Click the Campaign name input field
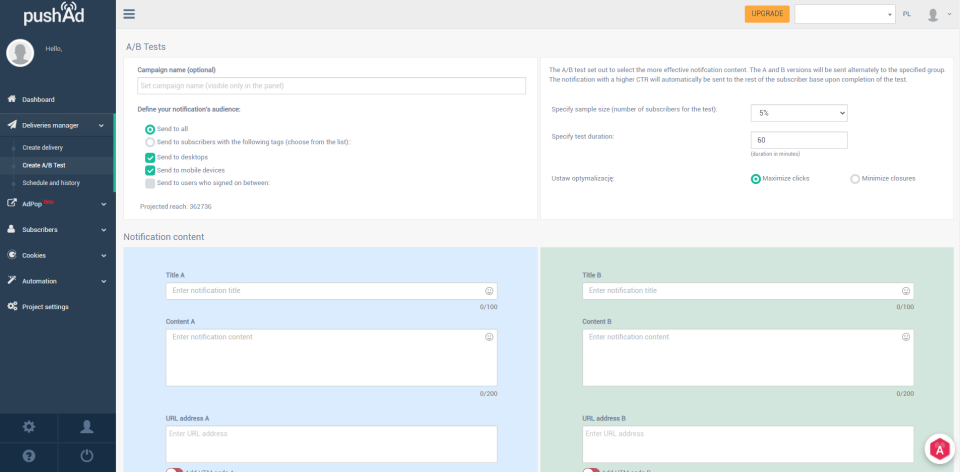This screenshot has height=472, width=960. (331, 86)
